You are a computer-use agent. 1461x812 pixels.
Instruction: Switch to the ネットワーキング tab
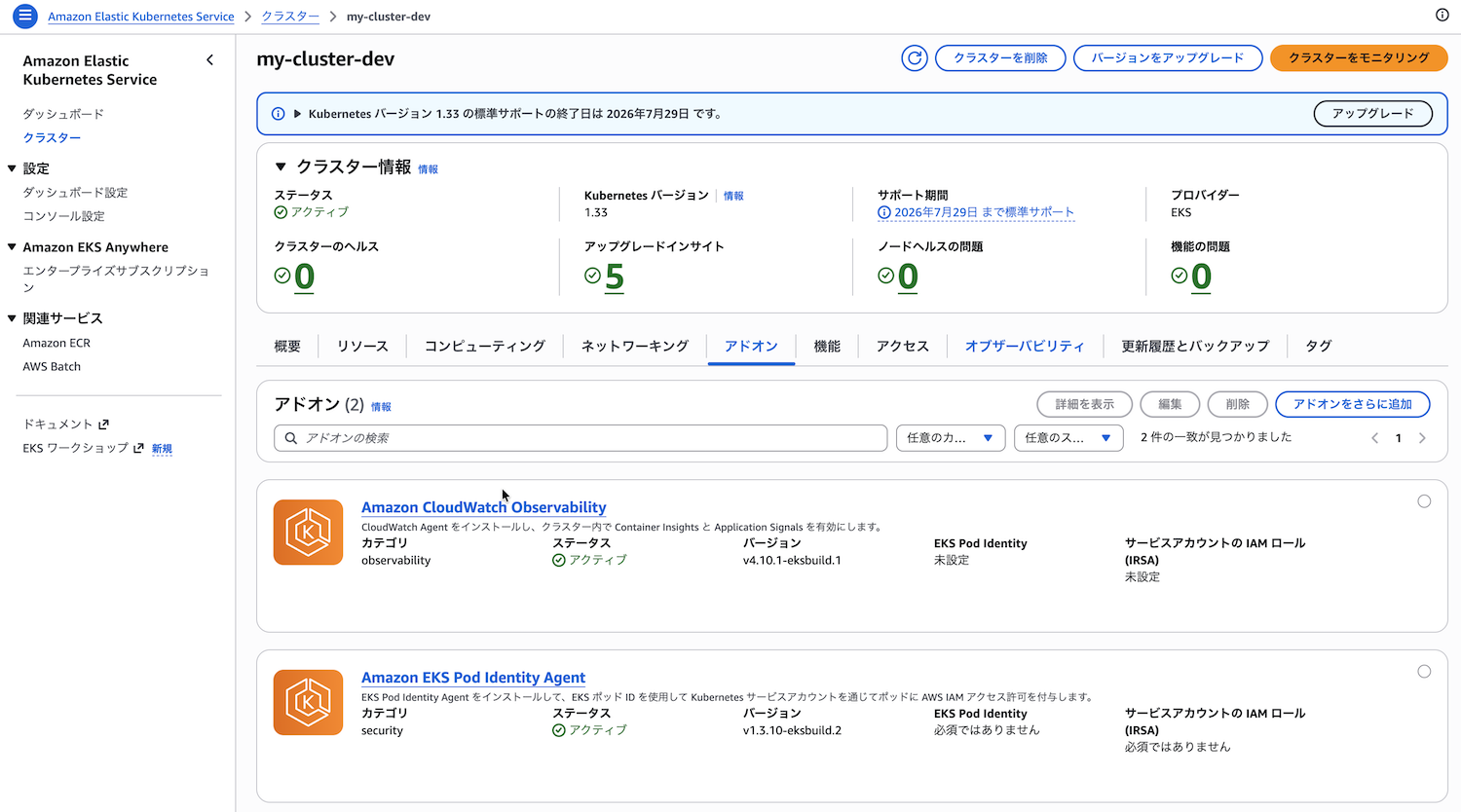634,346
